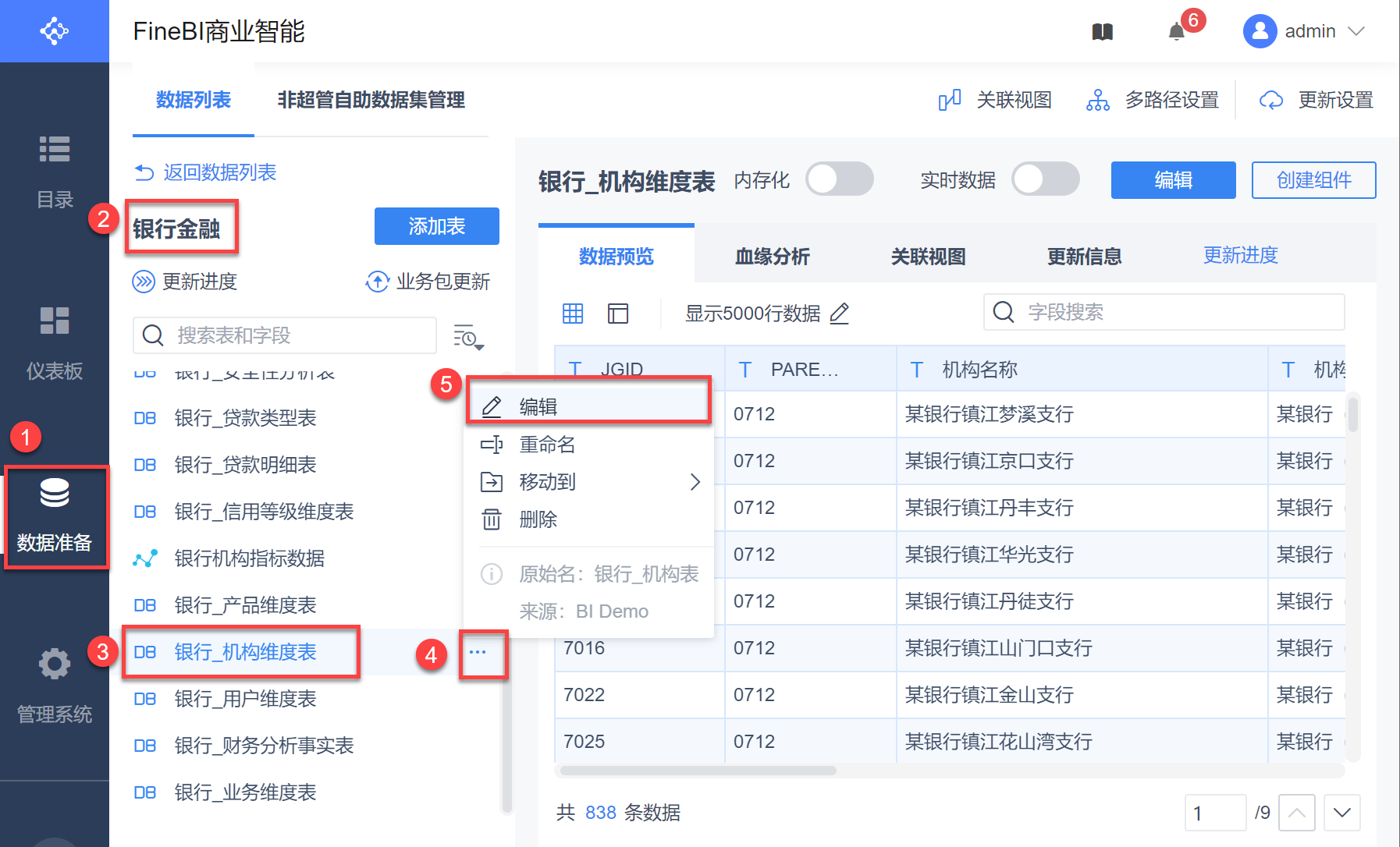Open the search filter options dropdown

click(468, 336)
